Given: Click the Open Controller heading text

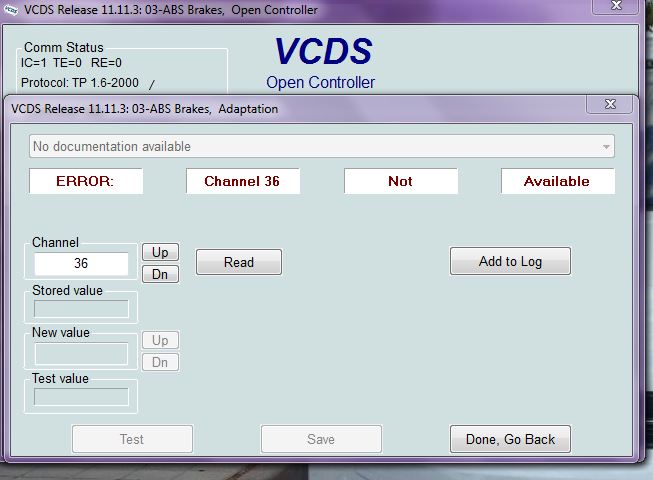Looking at the screenshot, I should point(321,82).
